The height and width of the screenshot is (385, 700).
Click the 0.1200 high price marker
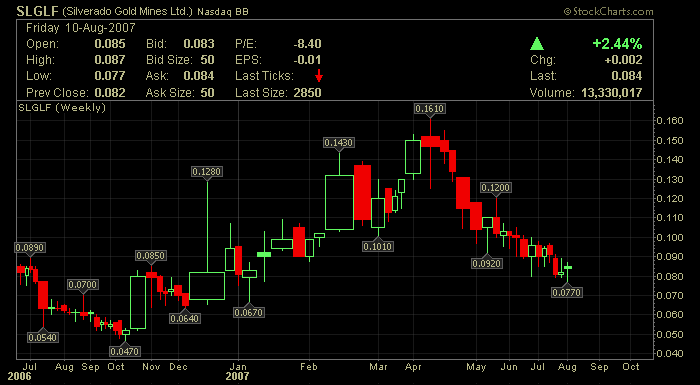[x=496, y=188]
